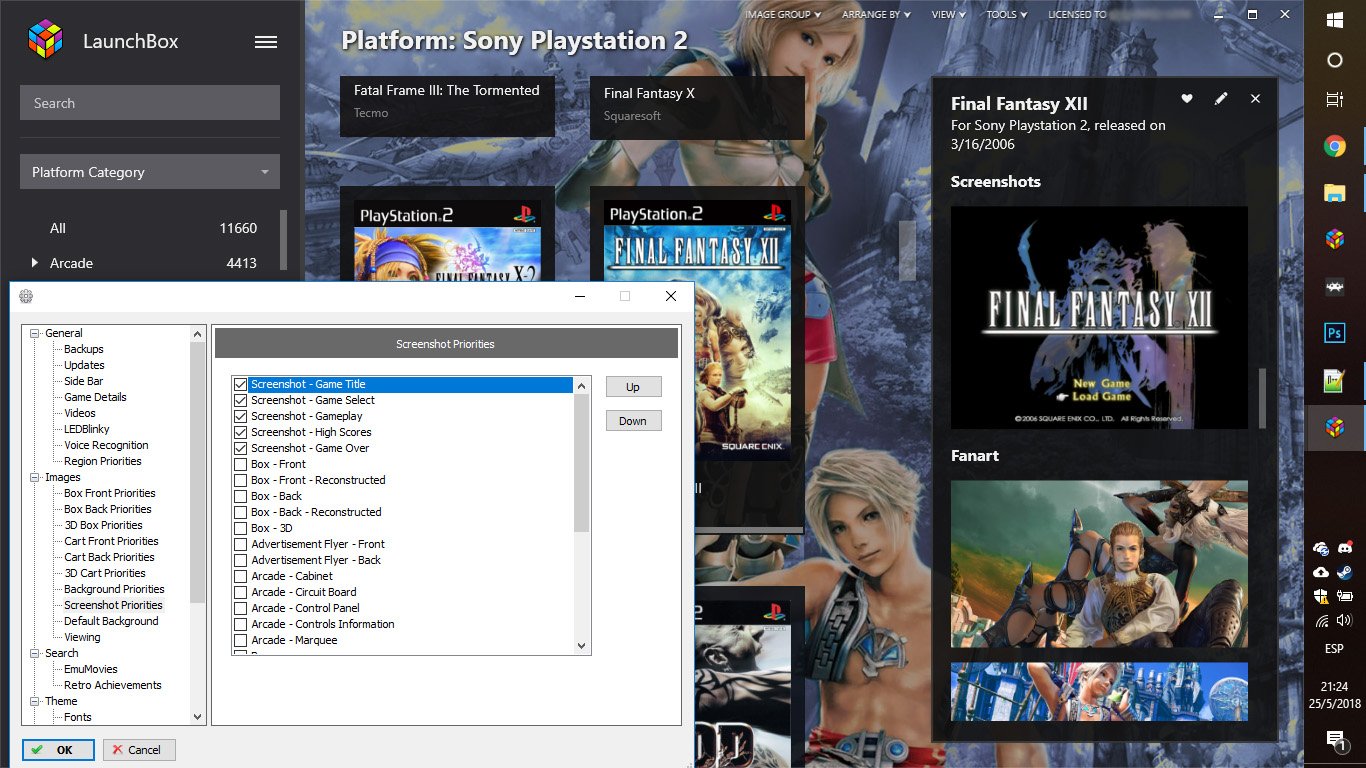The image size is (1366, 768).
Task: Open the Final Fantasy XII title screenshot
Action: (1099, 318)
